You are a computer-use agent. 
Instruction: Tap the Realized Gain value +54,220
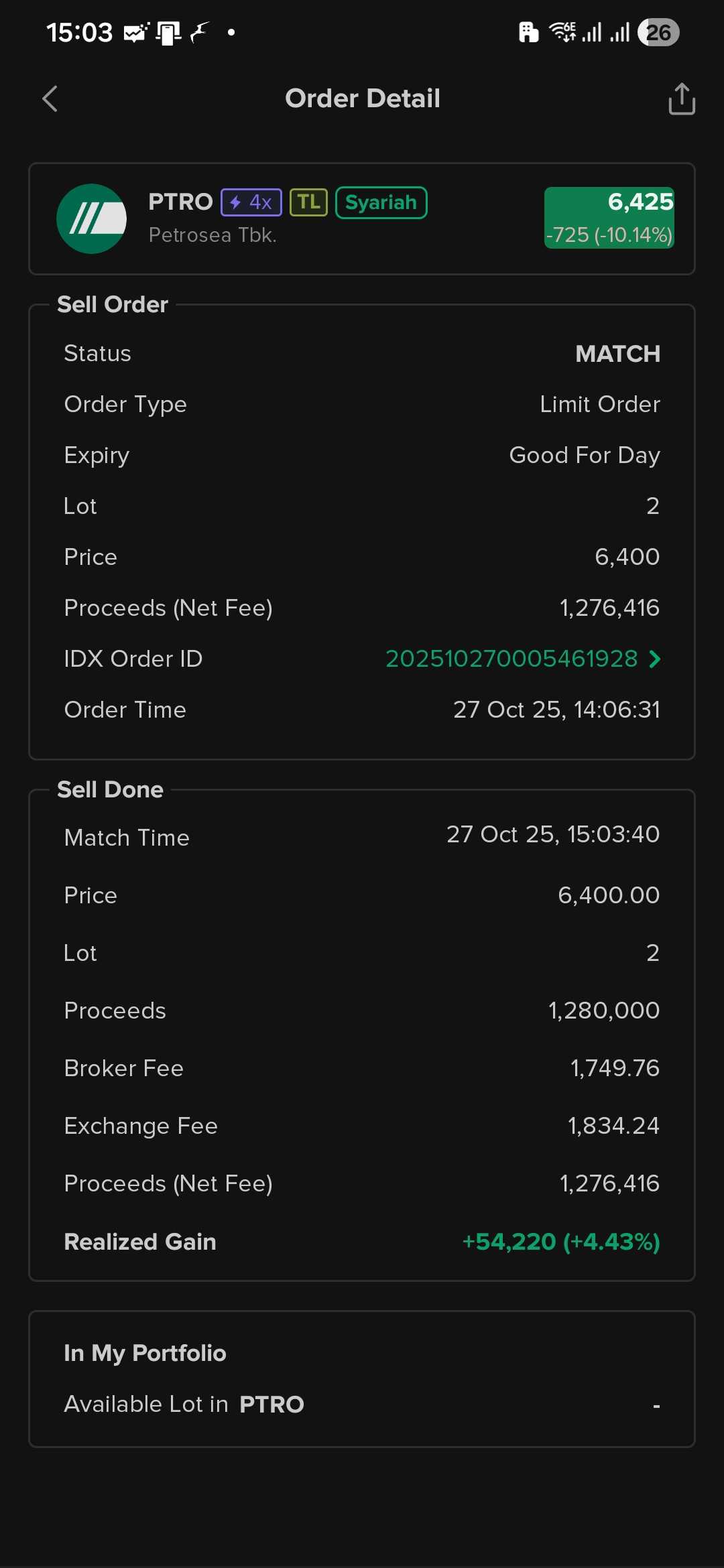pyautogui.click(x=560, y=1242)
